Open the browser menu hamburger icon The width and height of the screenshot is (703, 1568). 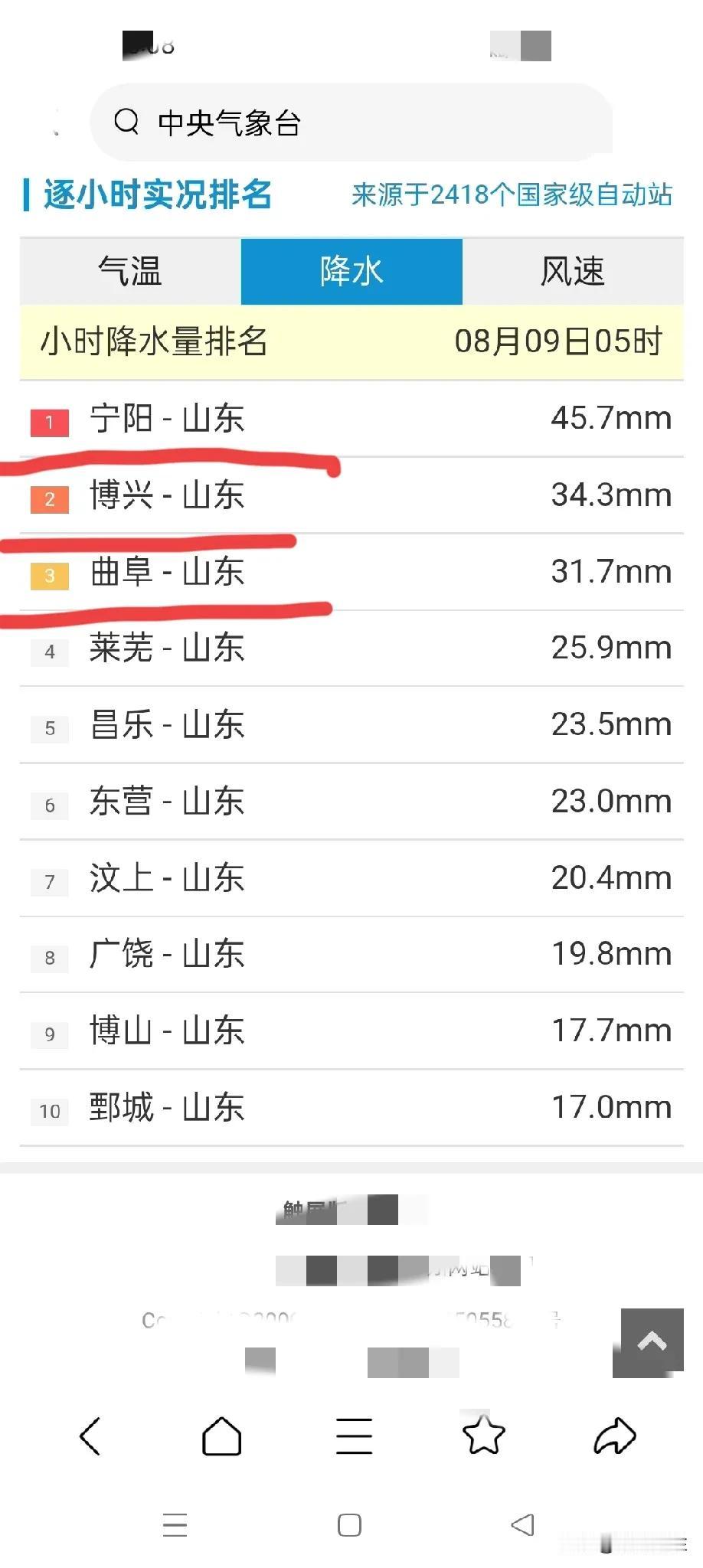pyautogui.click(x=354, y=1436)
